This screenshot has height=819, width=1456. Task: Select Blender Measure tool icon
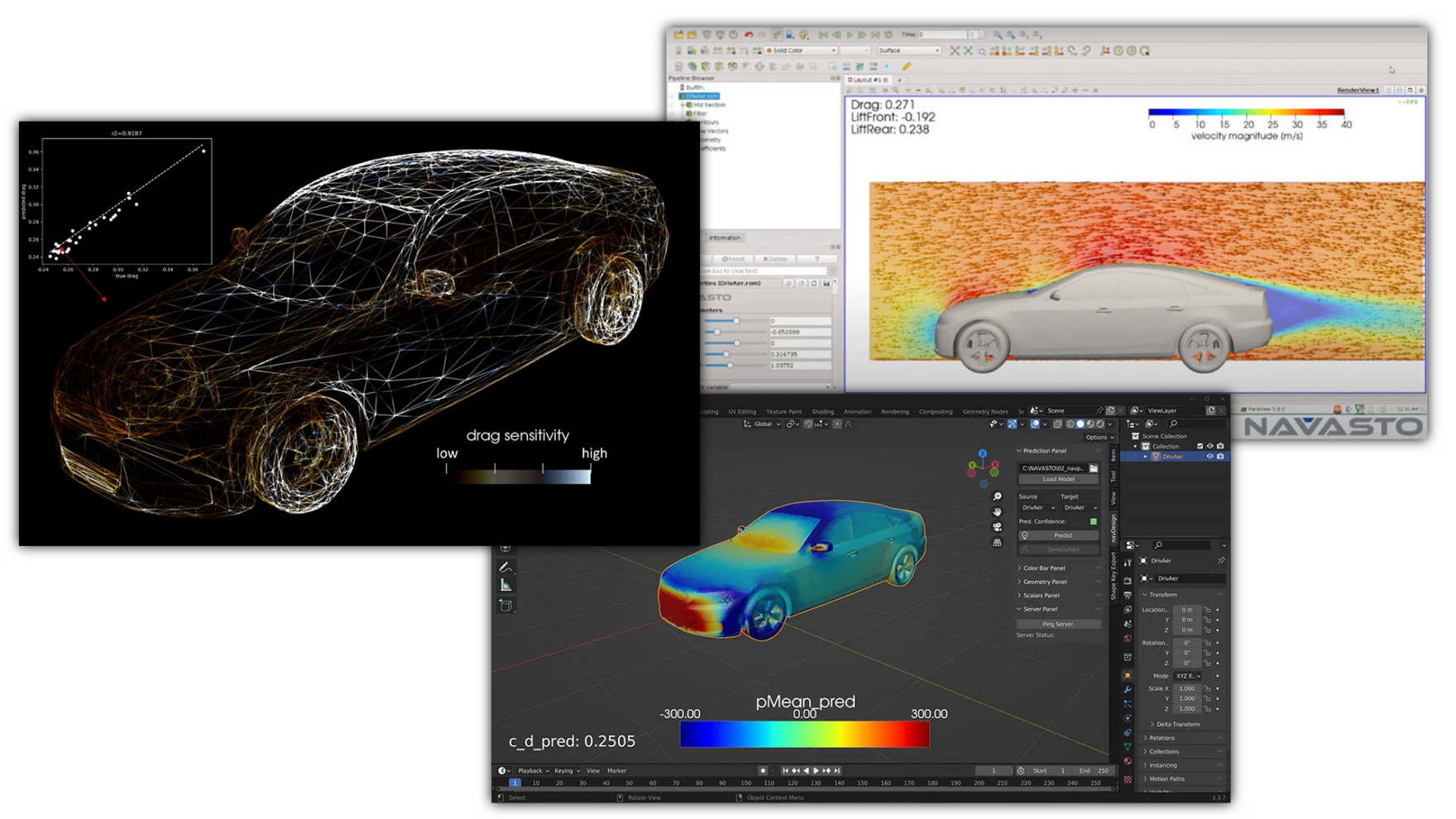coord(505,586)
